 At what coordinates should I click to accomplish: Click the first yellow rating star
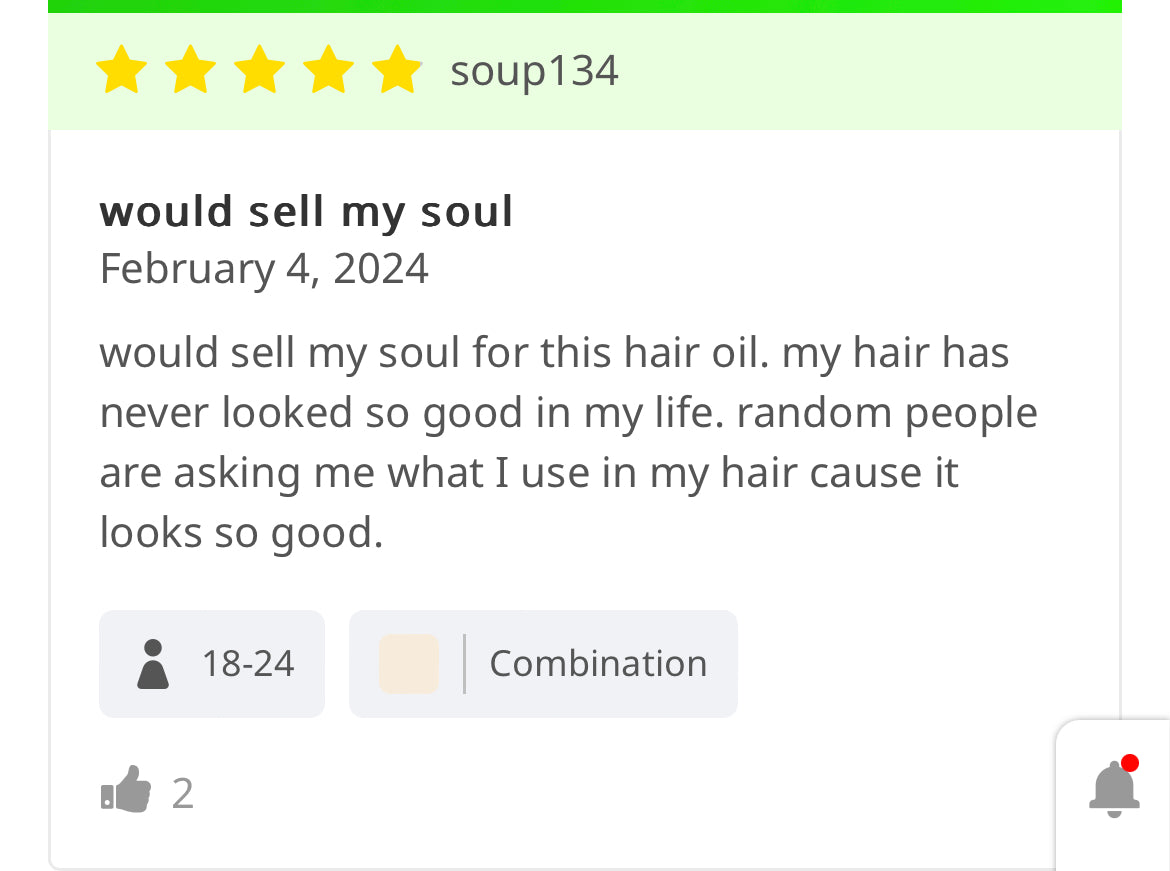pos(121,71)
